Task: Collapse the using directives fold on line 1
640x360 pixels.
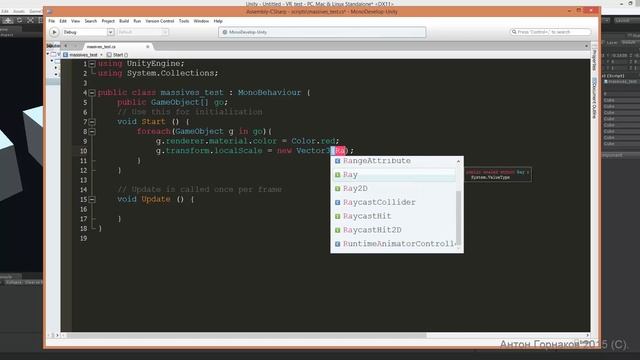Action: click(92, 64)
